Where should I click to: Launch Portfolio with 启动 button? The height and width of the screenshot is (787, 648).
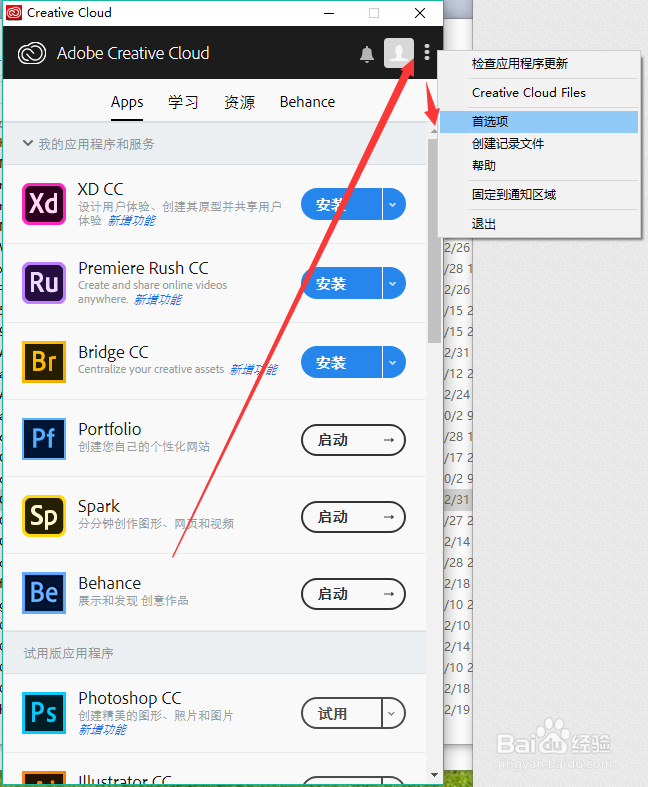click(353, 440)
